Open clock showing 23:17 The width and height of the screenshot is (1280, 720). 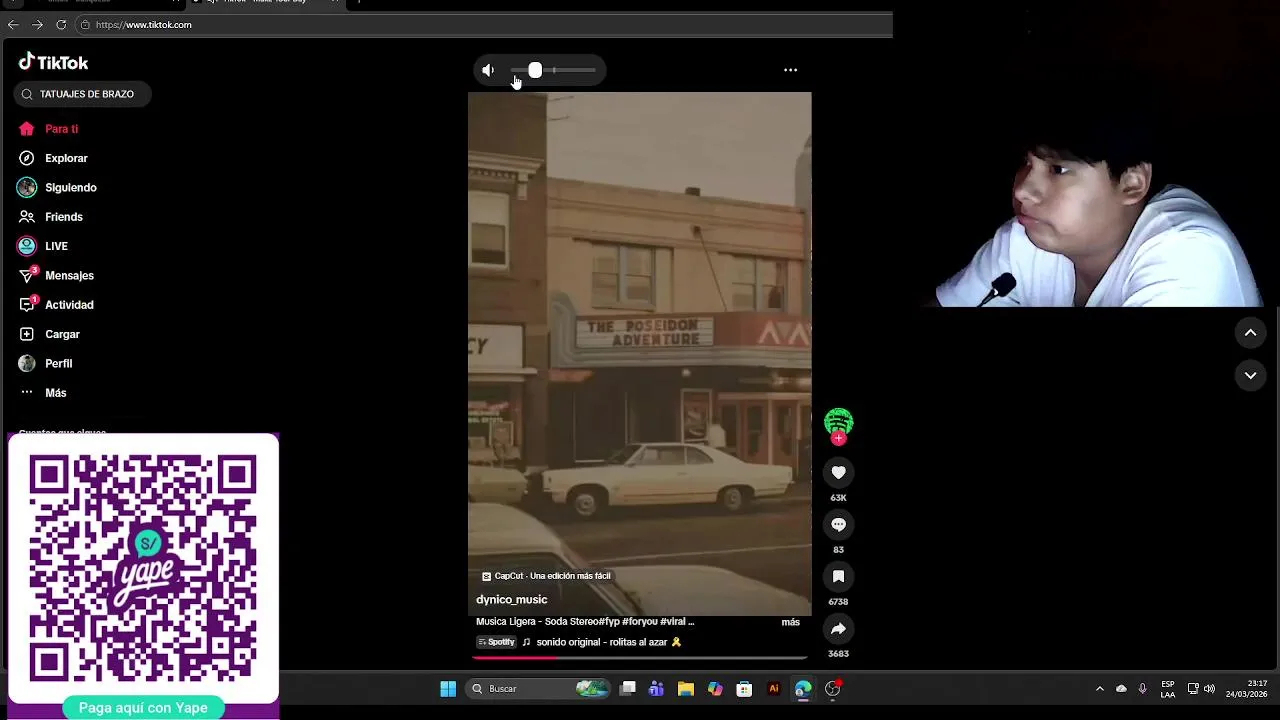(x=1247, y=689)
